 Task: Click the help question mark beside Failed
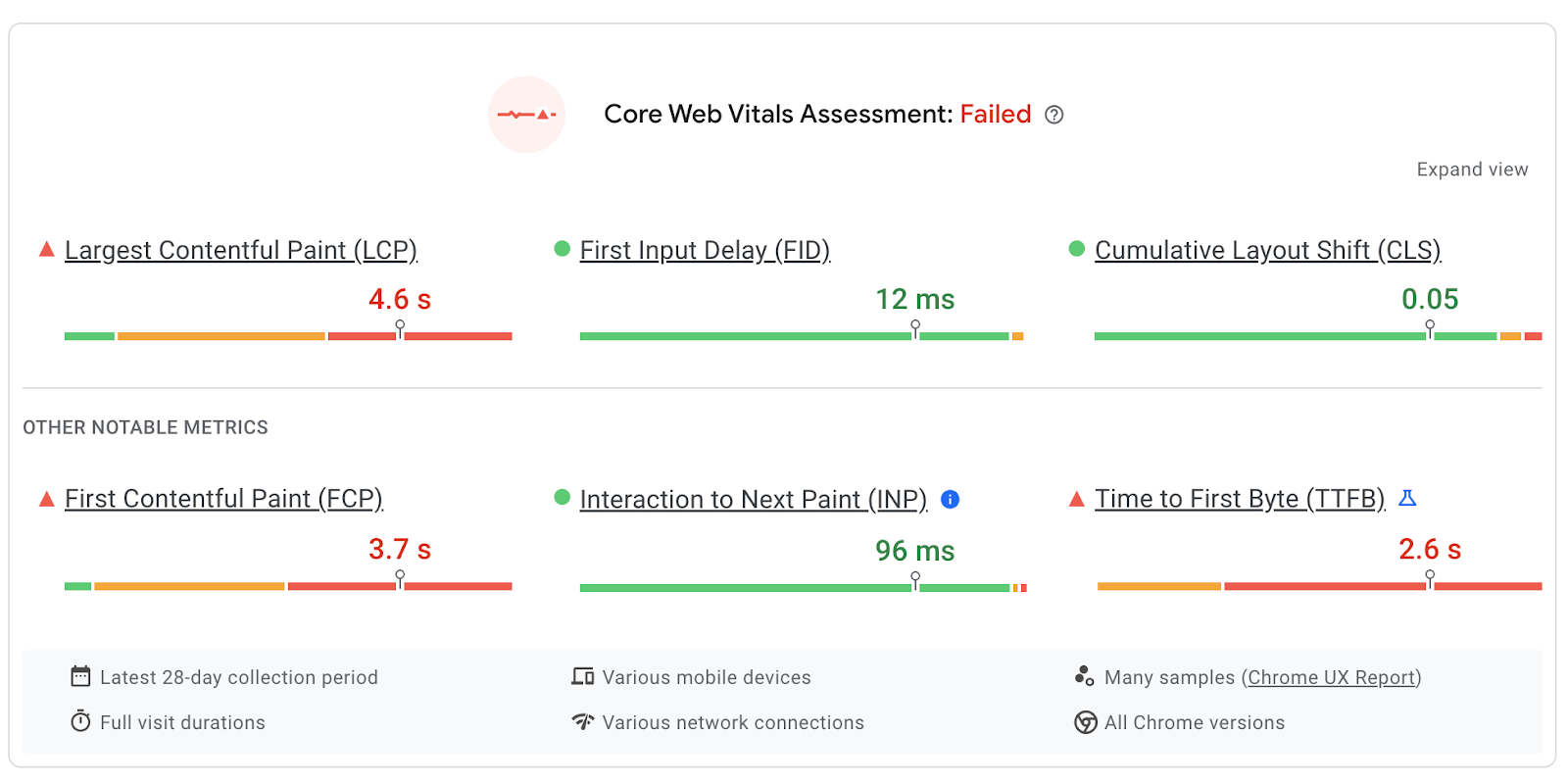click(x=1053, y=115)
